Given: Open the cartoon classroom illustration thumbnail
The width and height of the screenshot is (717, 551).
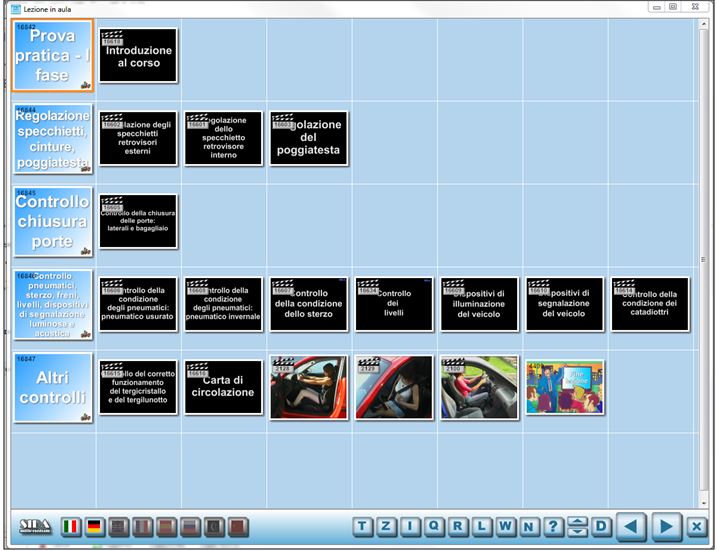Looking at the screenshot, I should point(565,387).
